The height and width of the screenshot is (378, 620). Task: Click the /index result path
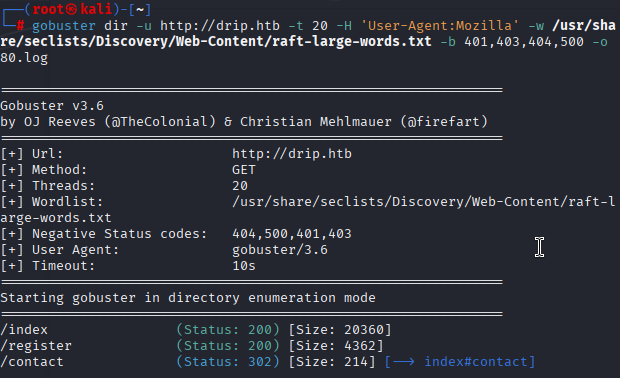point(24,330)
